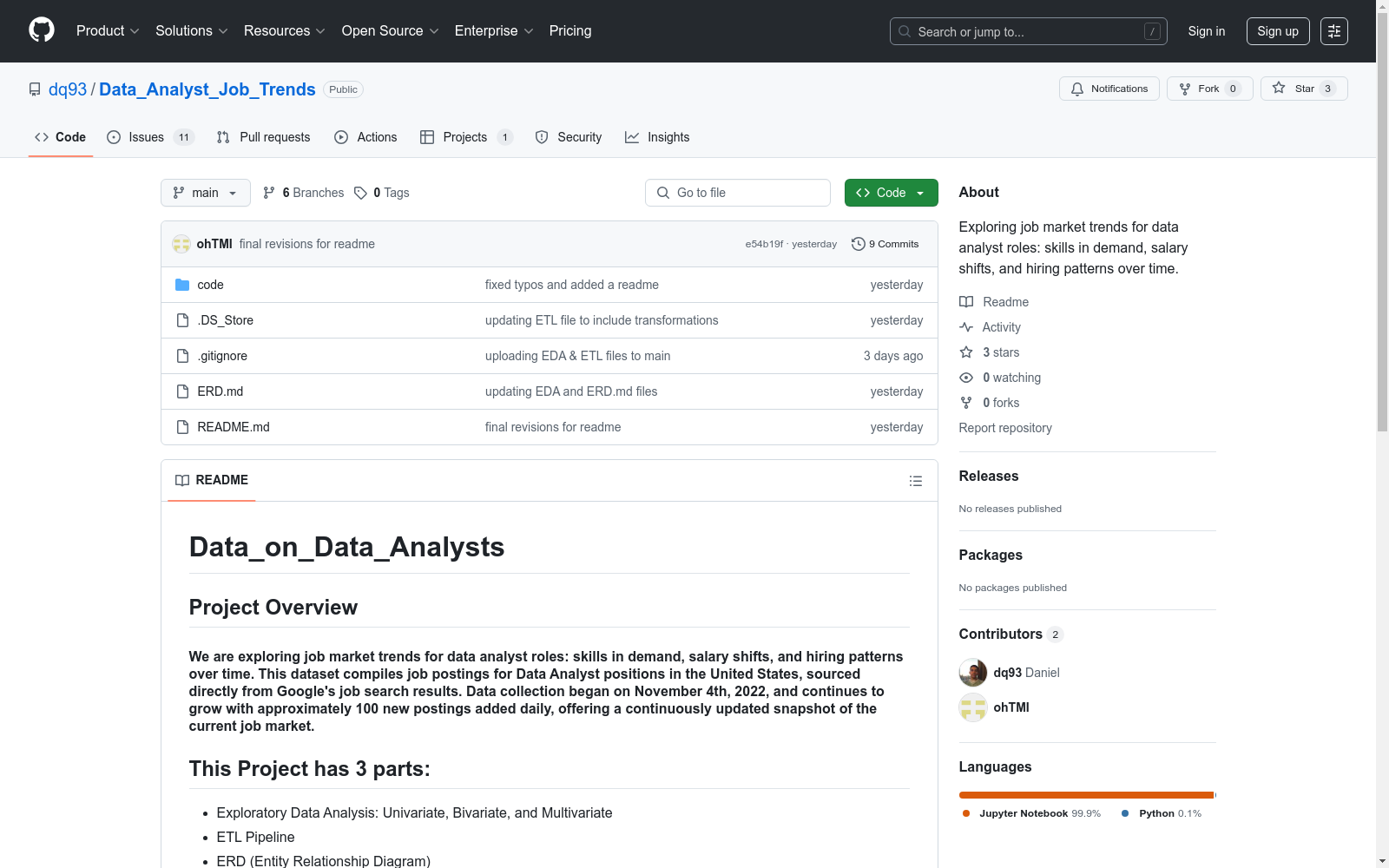Click the star icon beside 3 stars
The image size is (1389, 868).
click(966, 352)
